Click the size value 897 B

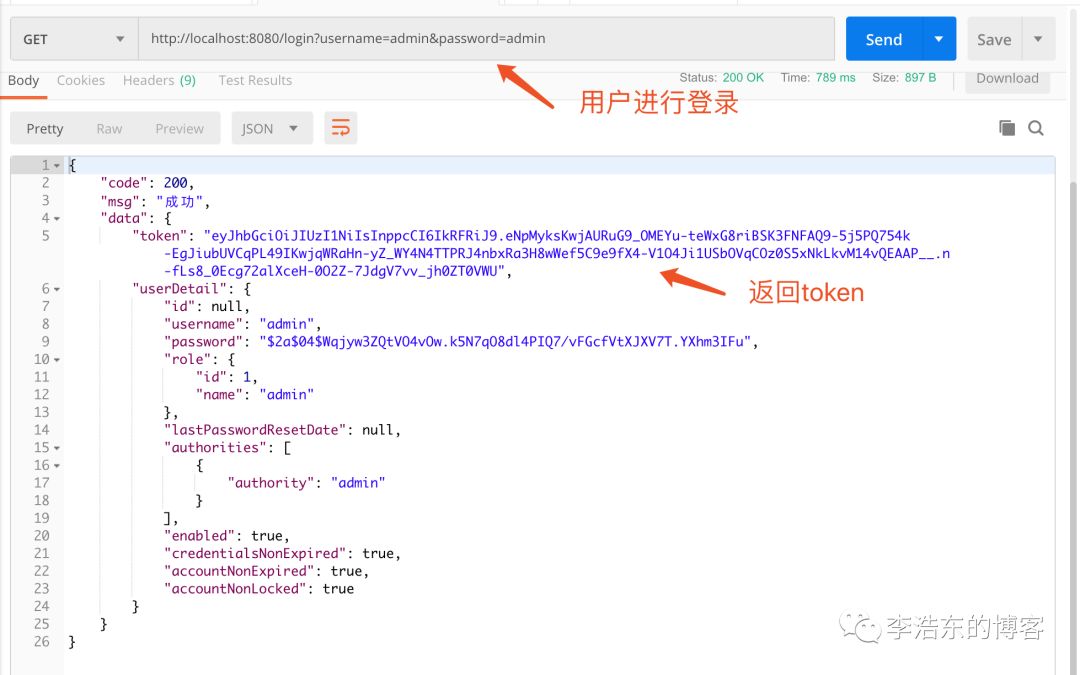point(920,78)
